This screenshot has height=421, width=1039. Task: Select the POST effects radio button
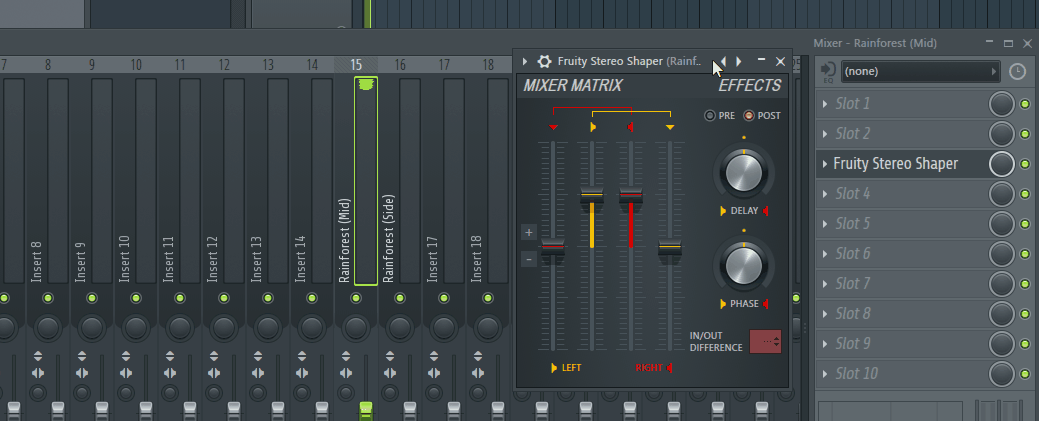[x=749, y=115]
